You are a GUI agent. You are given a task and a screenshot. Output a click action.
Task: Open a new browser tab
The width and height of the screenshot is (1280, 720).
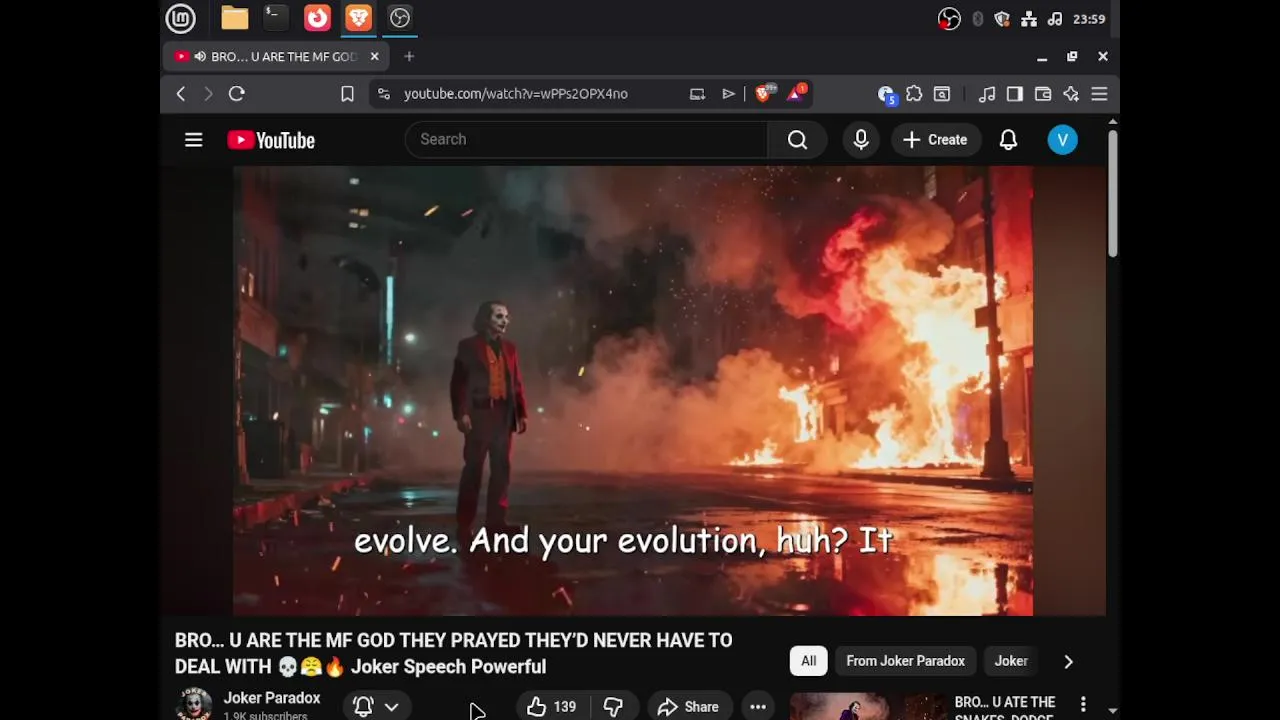pos(409,57)
